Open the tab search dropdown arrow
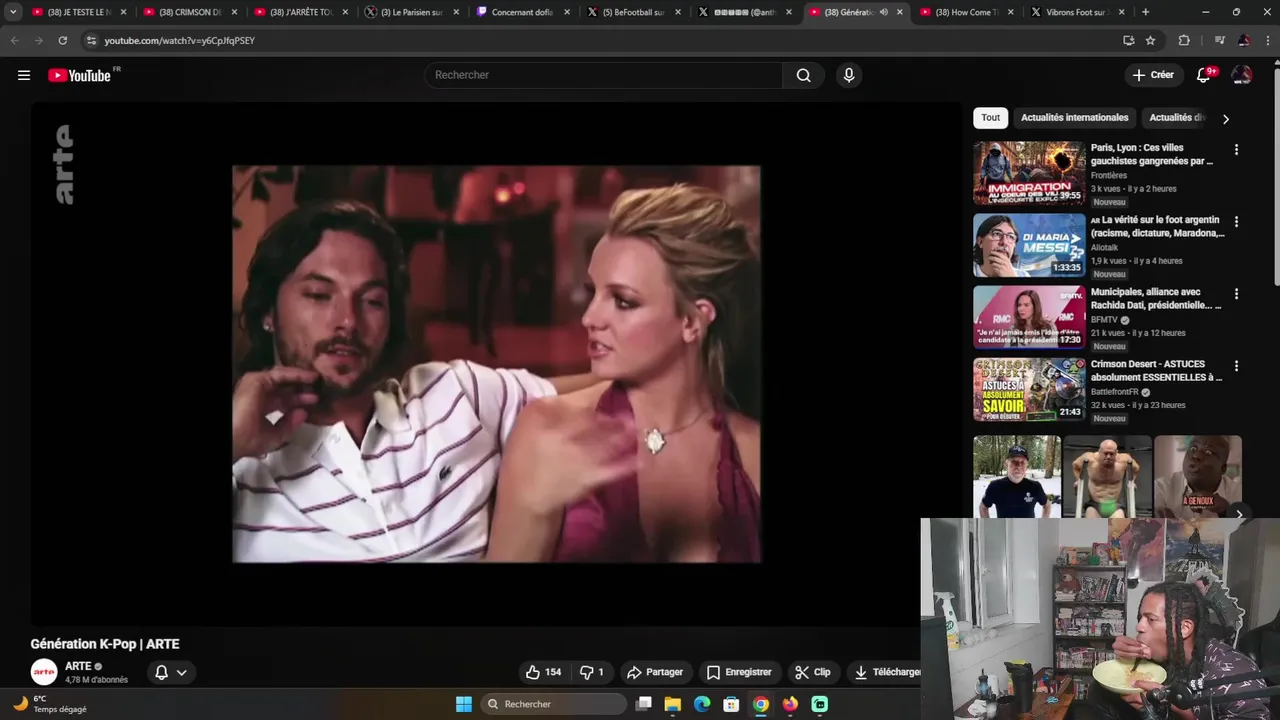Image resolution: width=1280 pixels, height=720 pixels. [13, 12]
